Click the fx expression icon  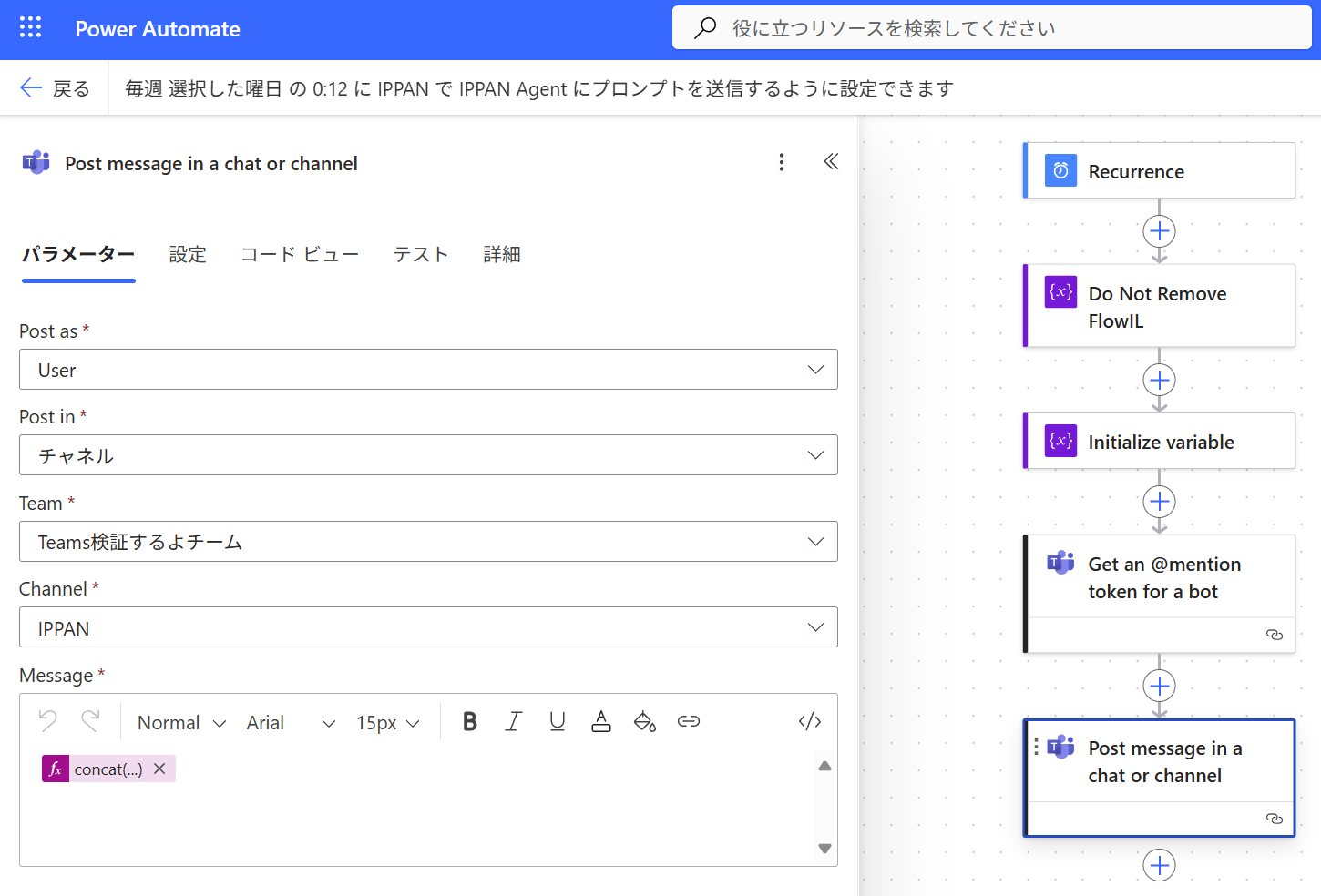point(56,769)
